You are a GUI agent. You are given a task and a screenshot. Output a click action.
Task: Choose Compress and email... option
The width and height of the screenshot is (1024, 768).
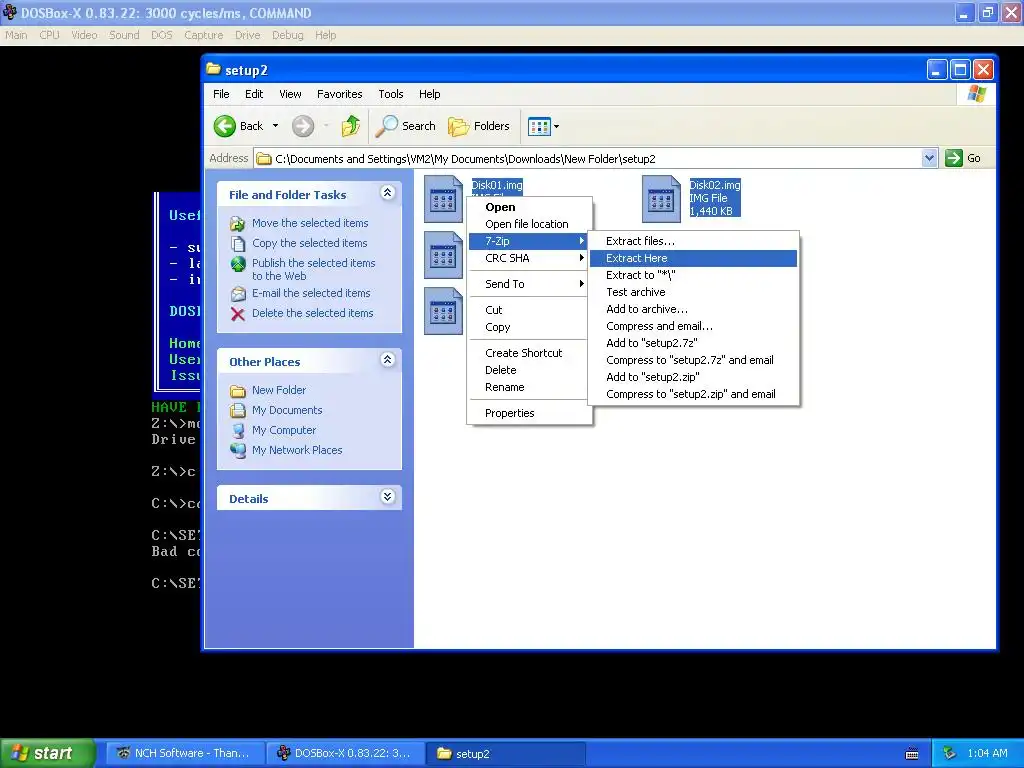tap(693, 326)
